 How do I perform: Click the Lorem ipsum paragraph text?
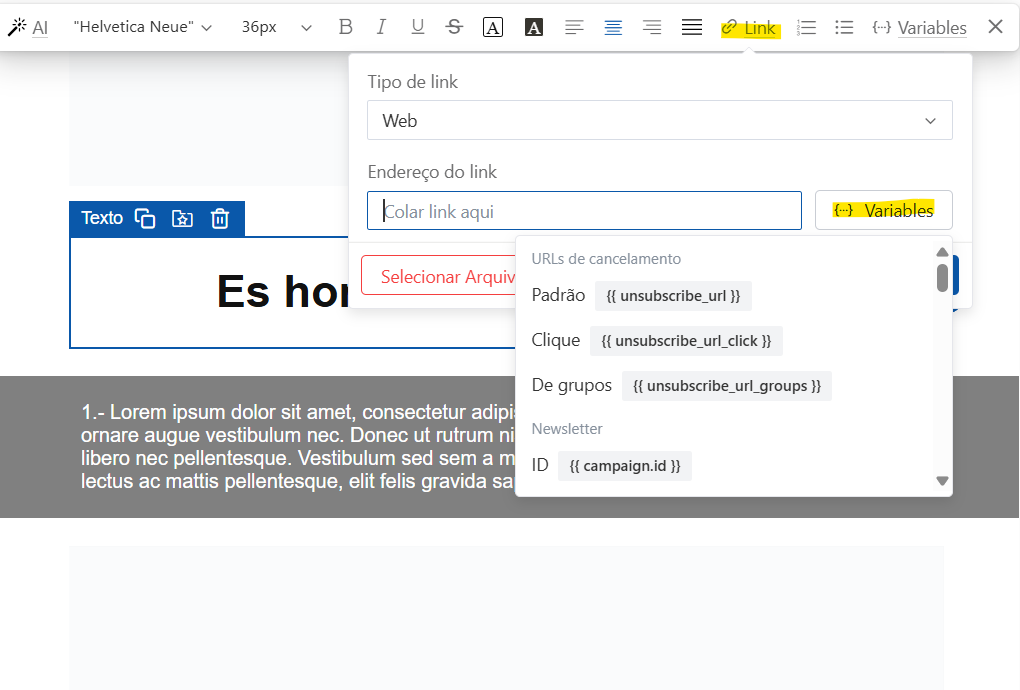[x=298, y=447]
